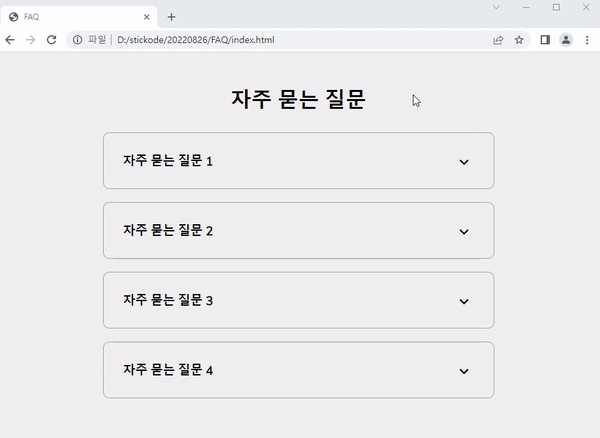Bookmark this page with the star
This screenshot has height=438, width=600.
tap(519, 40)
